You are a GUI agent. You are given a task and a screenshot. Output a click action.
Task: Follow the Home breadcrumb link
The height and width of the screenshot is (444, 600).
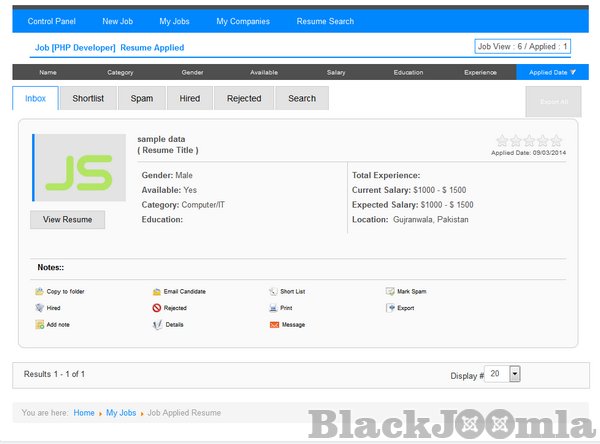coord(84,412)
